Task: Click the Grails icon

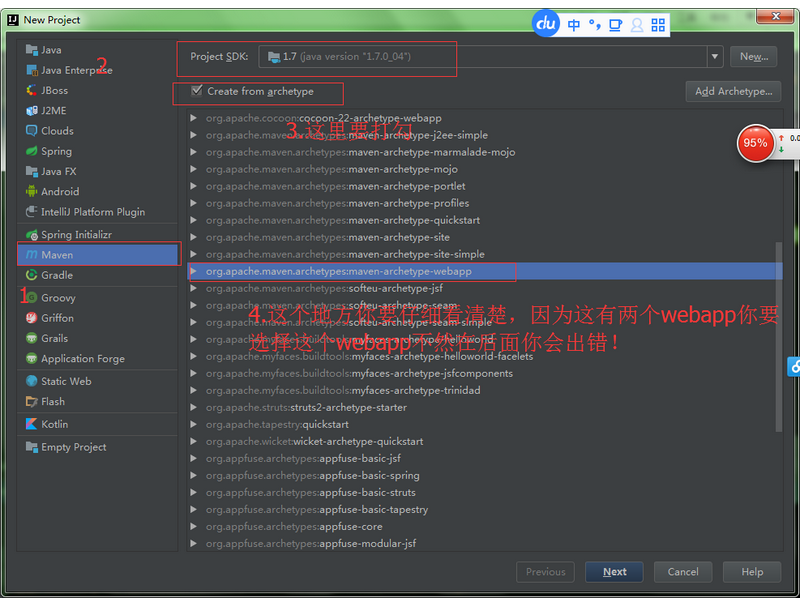Action: [31, 338]
